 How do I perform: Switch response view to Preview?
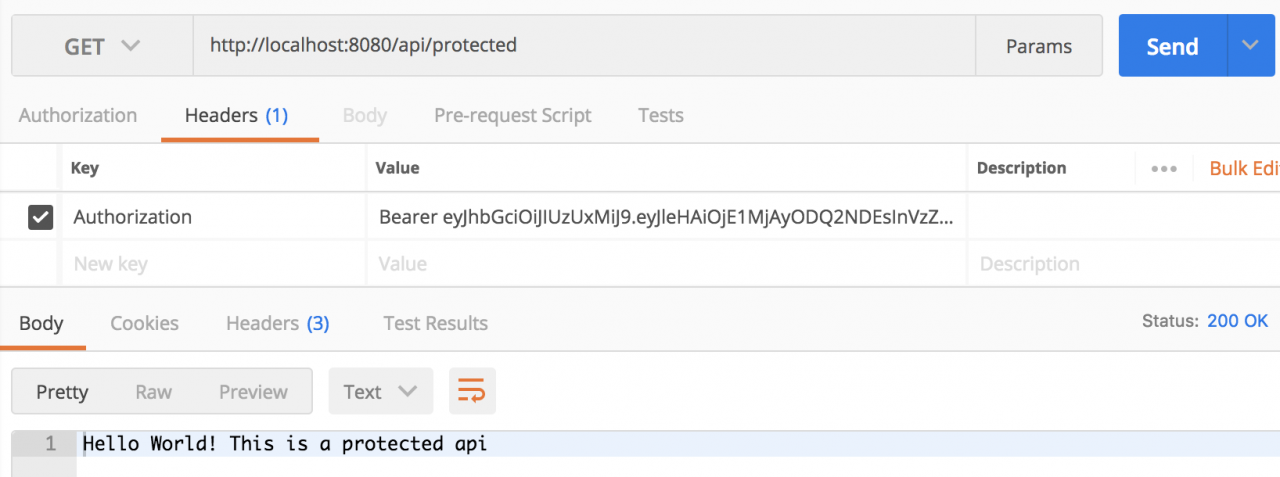coord(254,392)
